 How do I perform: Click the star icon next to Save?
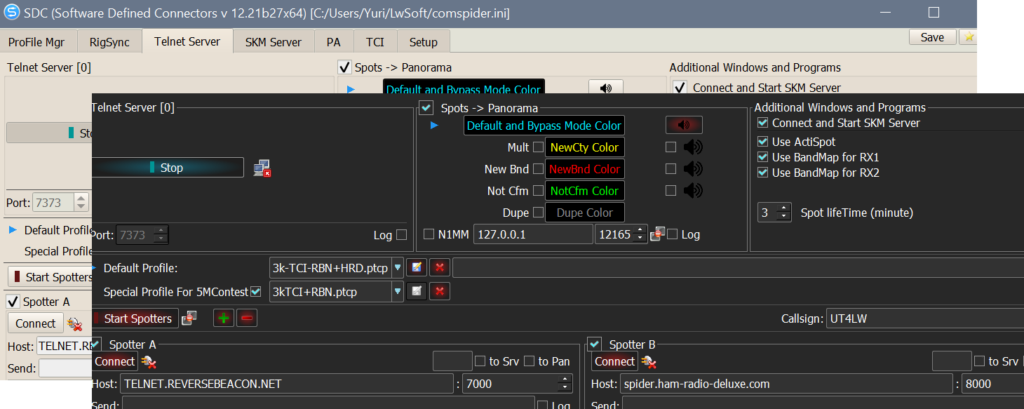coord(969,37)
